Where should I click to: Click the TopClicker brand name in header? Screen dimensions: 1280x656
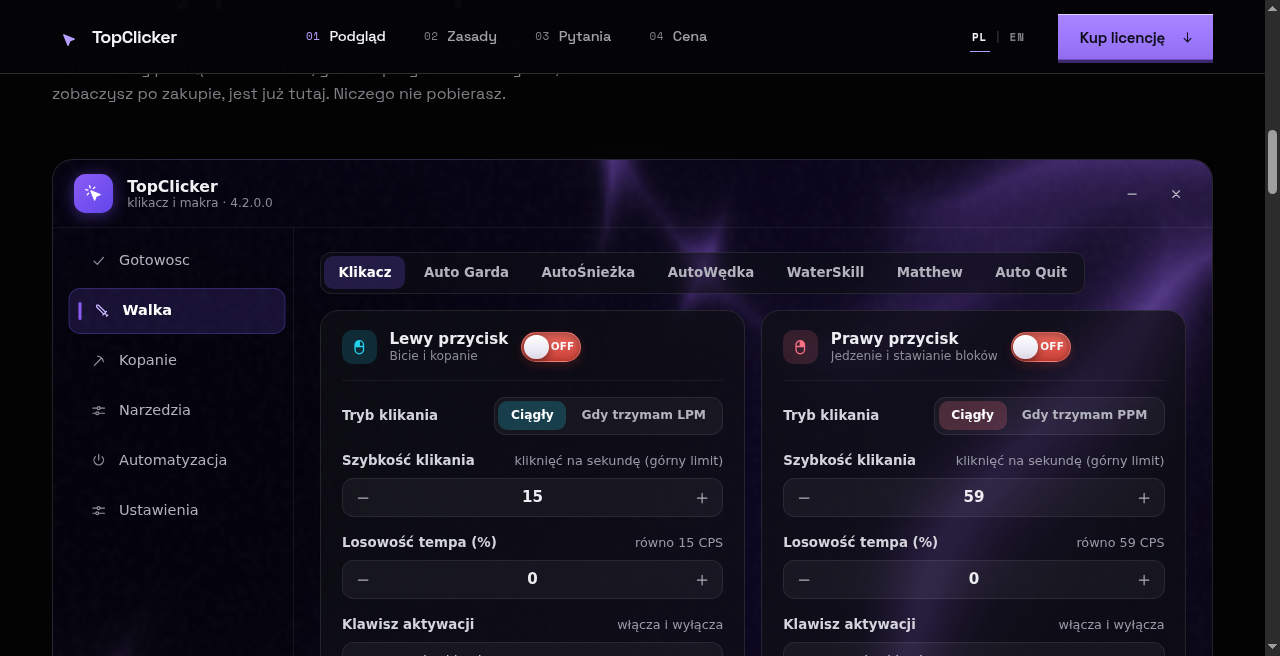[x=134, y=38]
